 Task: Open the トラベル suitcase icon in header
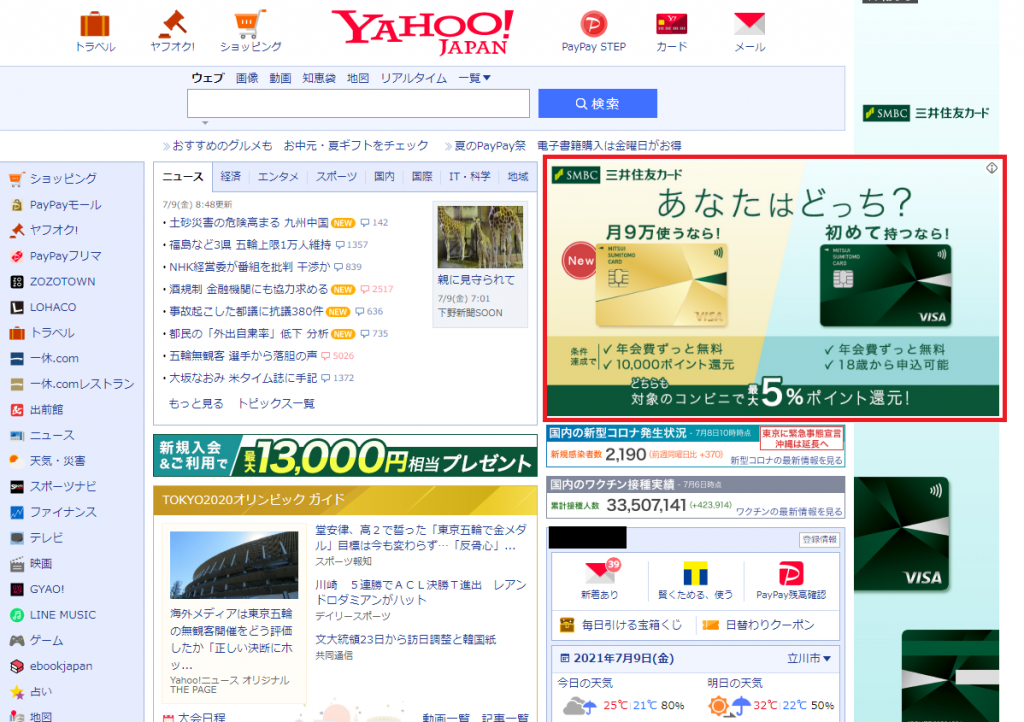point(95,24)
